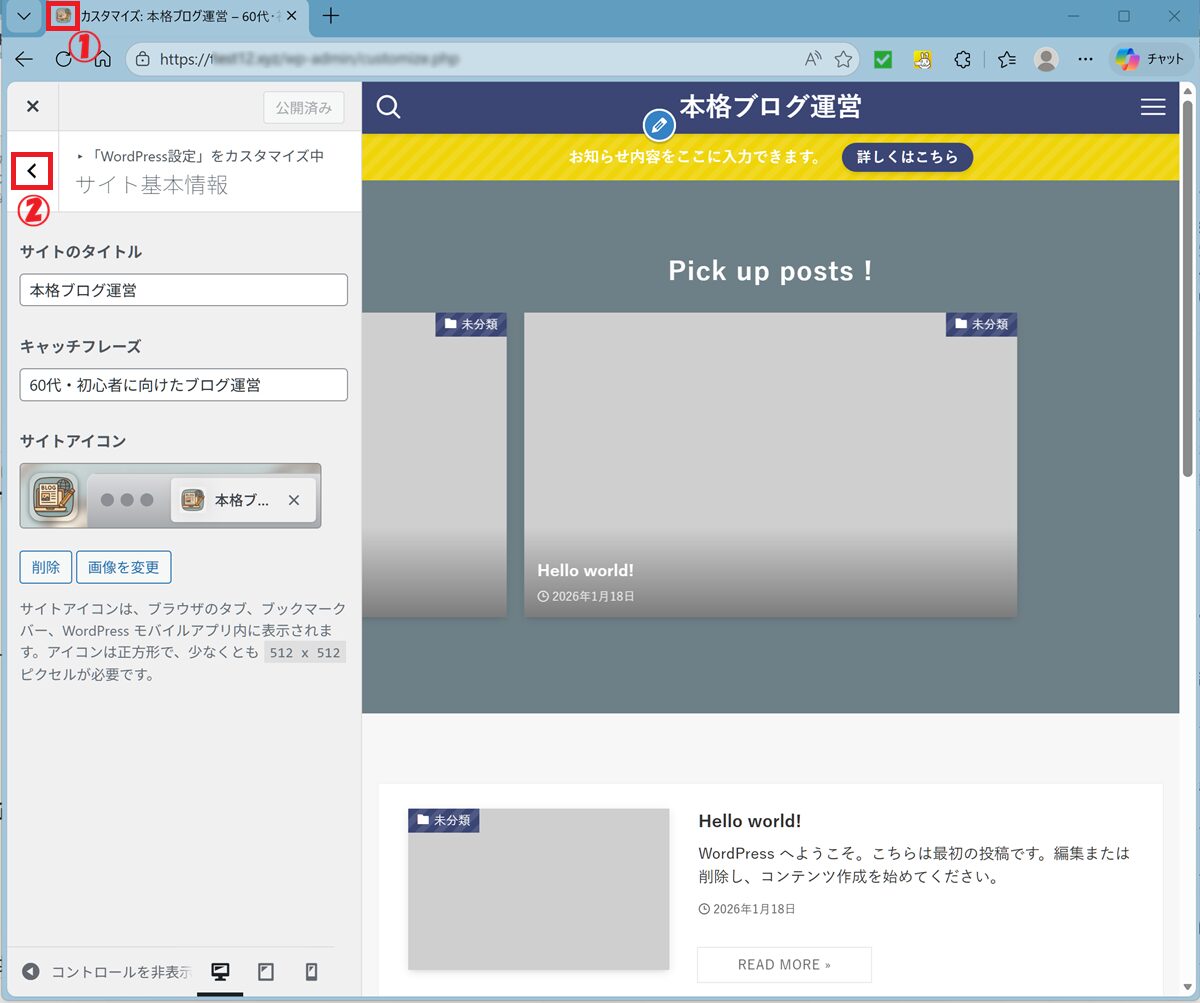Viewport: 1200px width, 1003px height.
Task: Click the favorites star in address bar
Action: [843, 60]
